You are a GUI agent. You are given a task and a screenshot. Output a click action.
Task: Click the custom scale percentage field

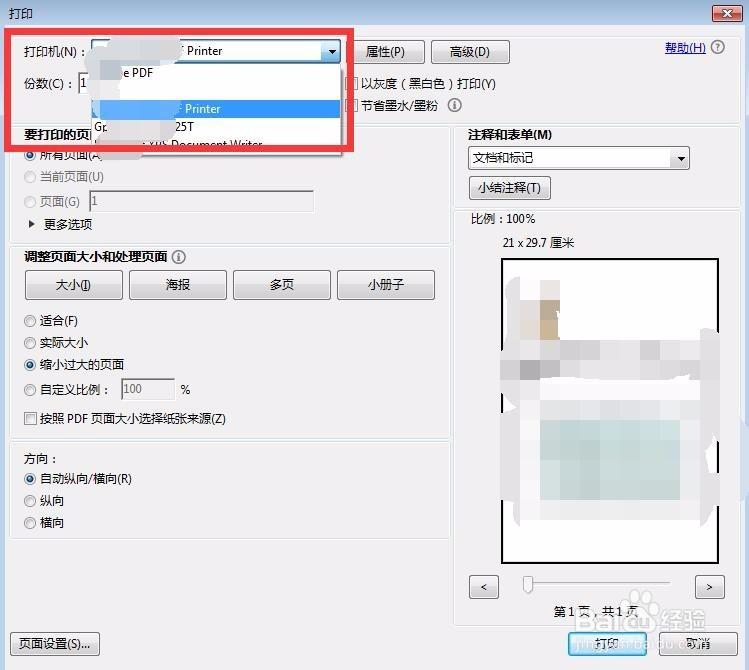[148, 389]
